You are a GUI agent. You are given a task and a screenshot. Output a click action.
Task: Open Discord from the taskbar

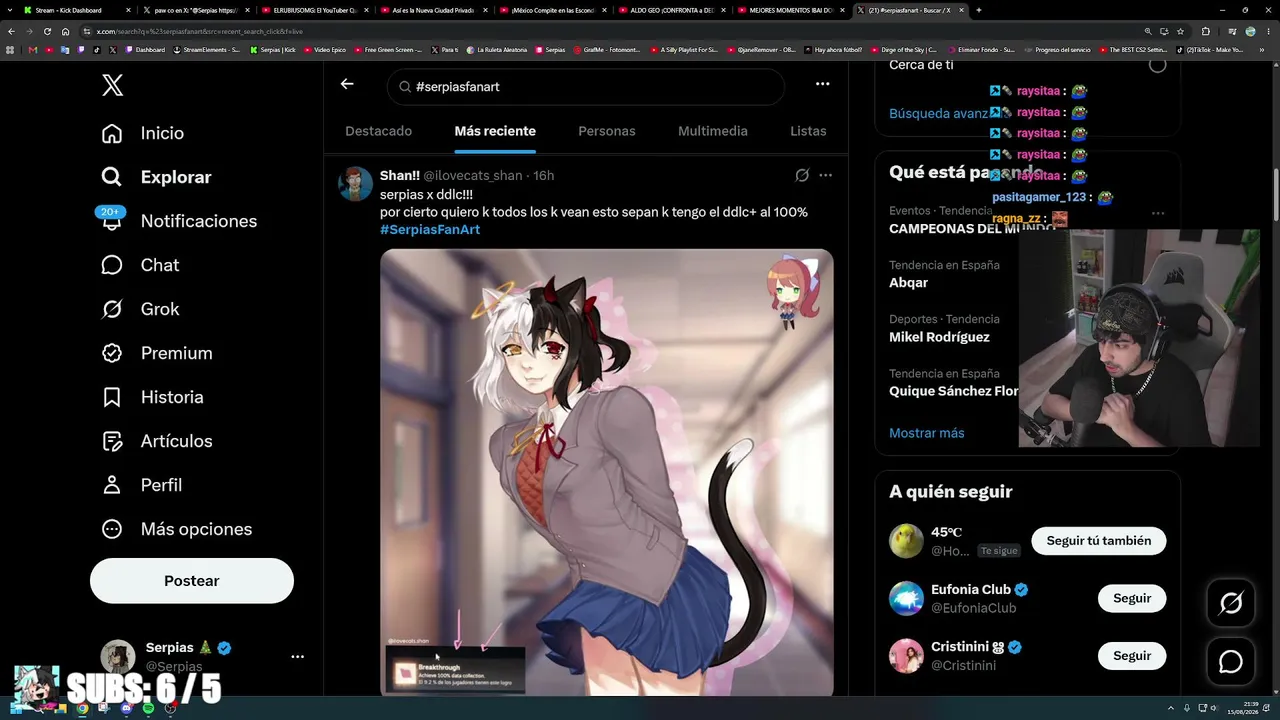126,708
